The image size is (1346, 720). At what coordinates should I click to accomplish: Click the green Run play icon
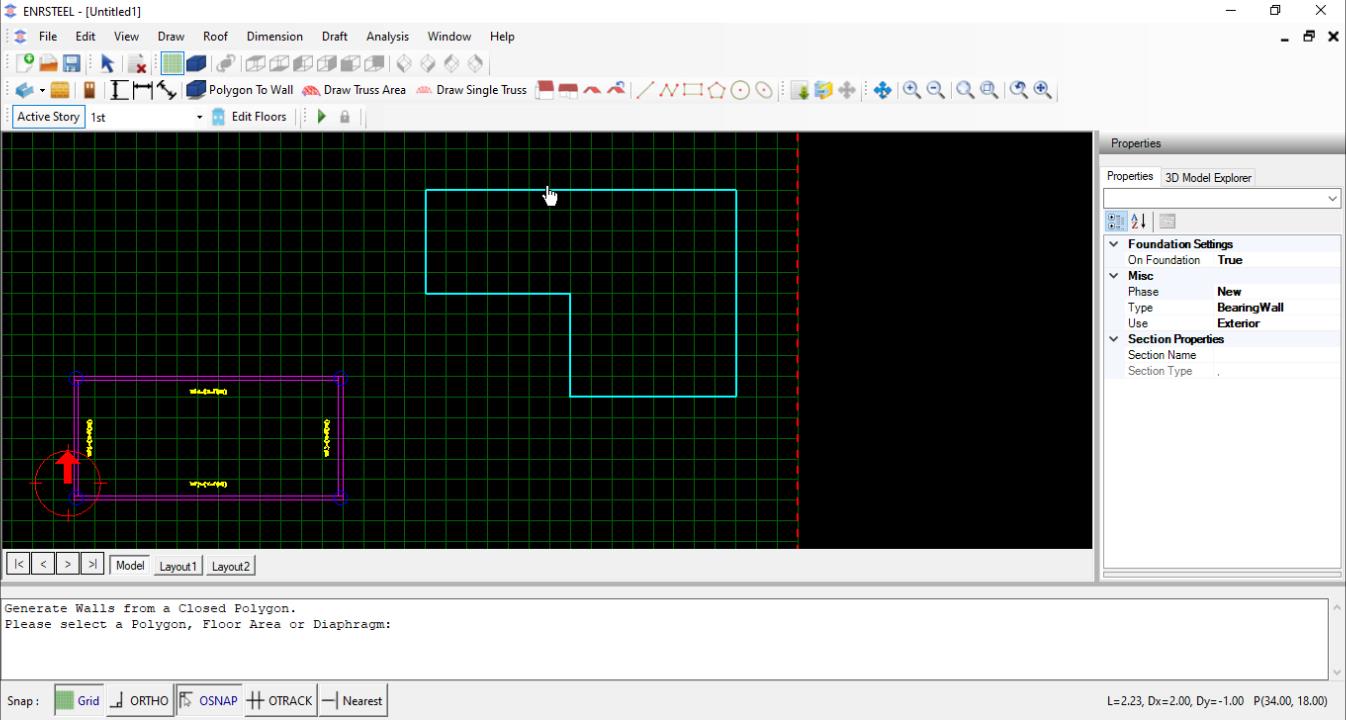point(322,117)
